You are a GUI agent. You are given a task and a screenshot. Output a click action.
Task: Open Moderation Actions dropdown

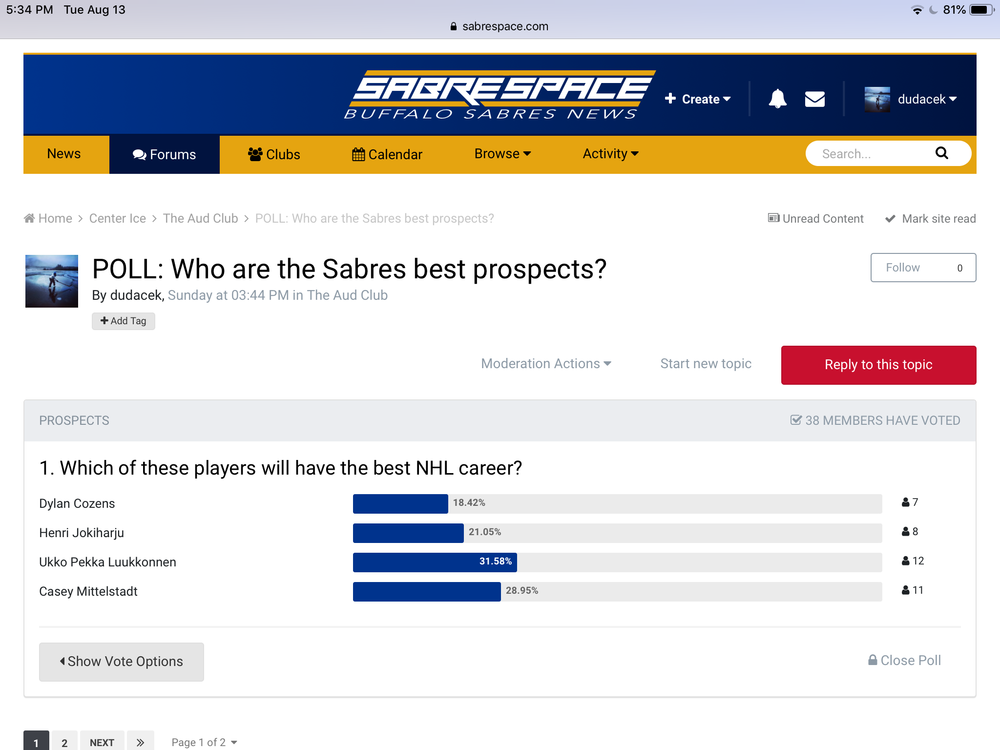[546, 364]
